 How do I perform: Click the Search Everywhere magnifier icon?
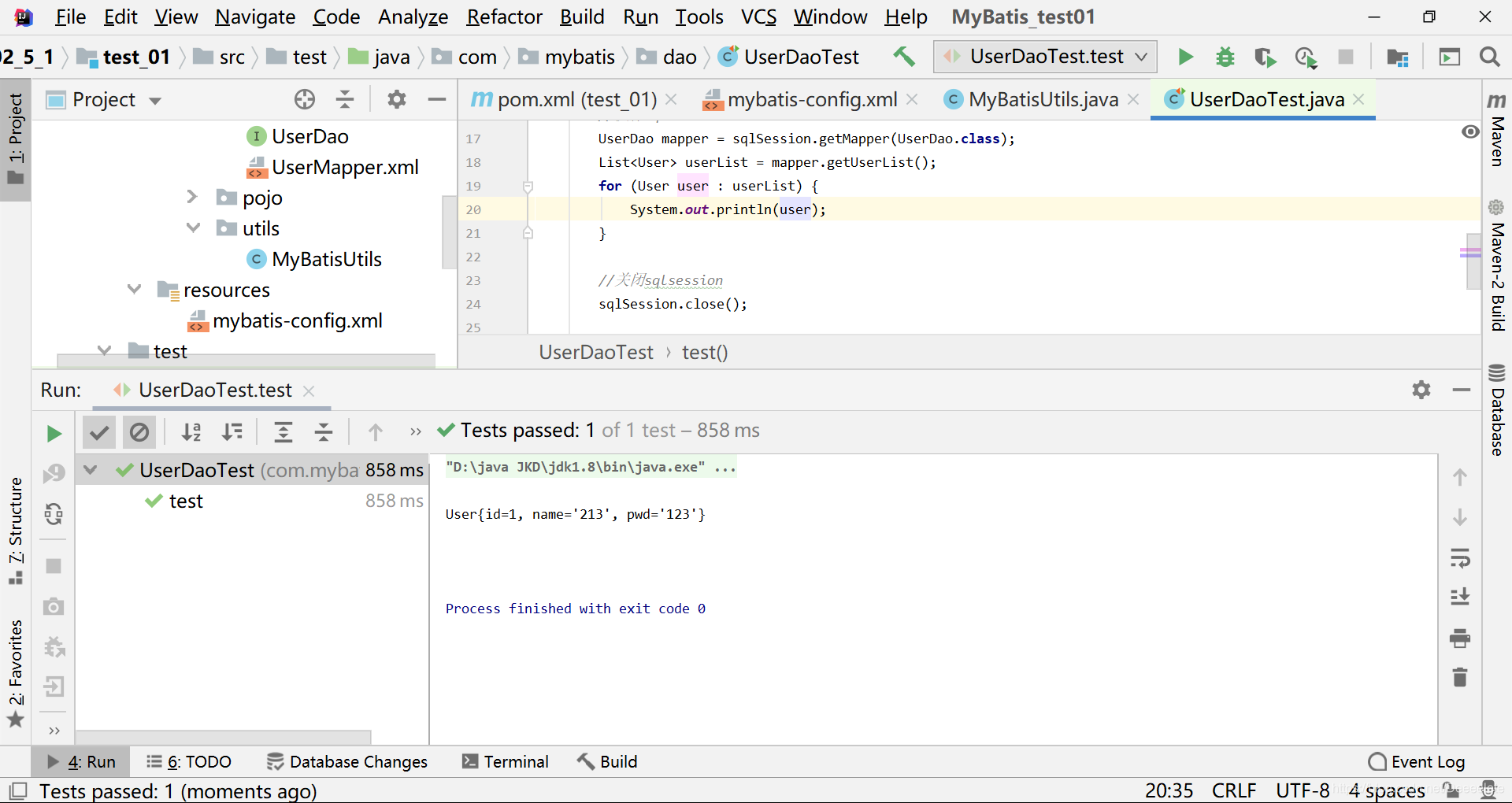pos(1489,57)
